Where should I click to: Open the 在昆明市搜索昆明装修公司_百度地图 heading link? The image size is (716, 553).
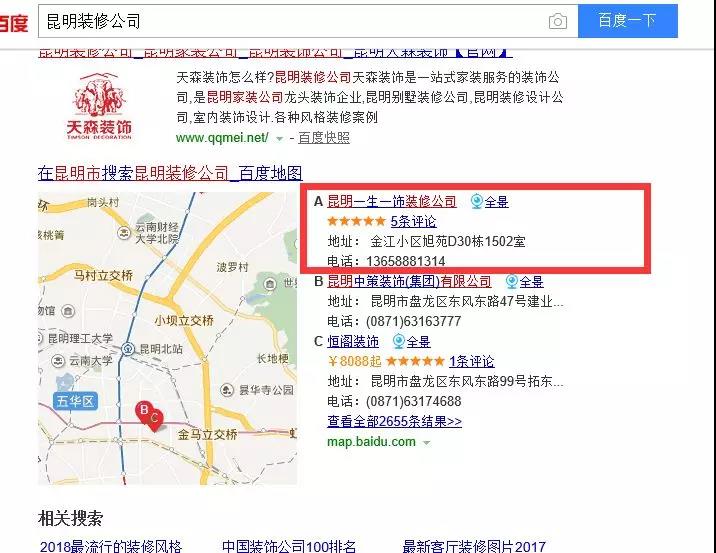pos(170,173)
